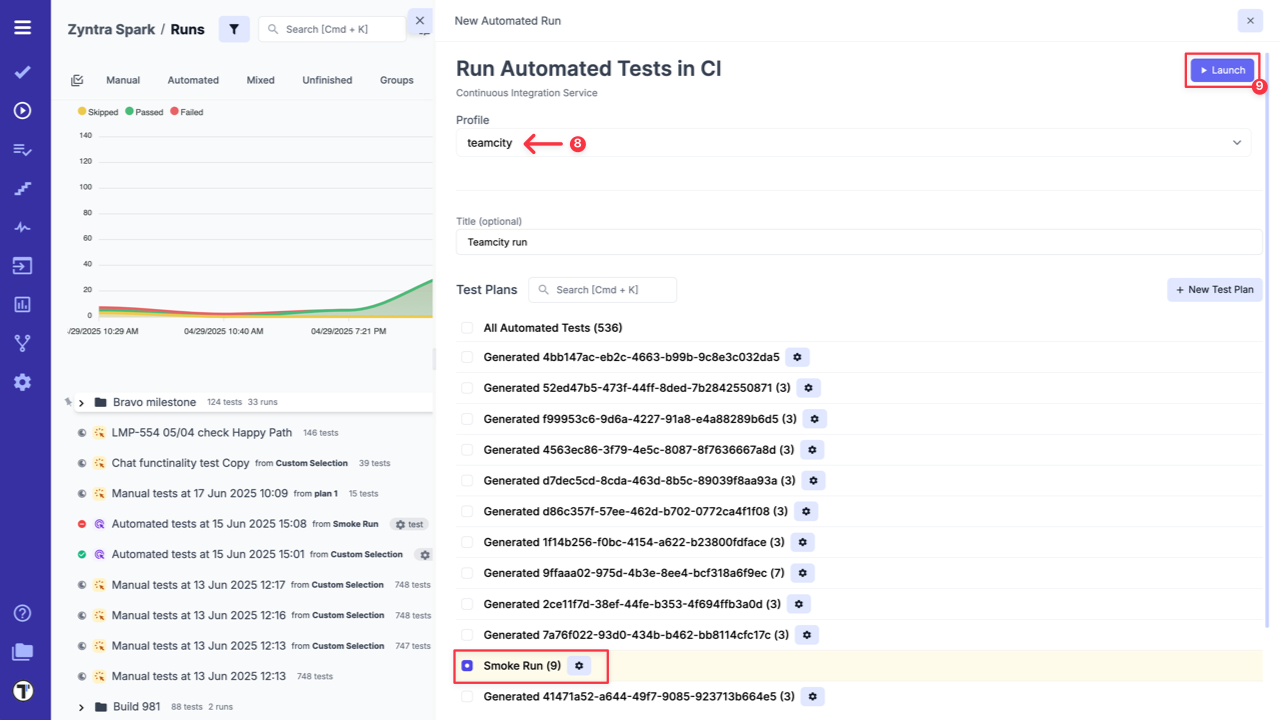Tick checkbox for Generated 9ffaaa02 plan
The width and height of the screenshot is (1280, 720).
(x=467, y=573)
